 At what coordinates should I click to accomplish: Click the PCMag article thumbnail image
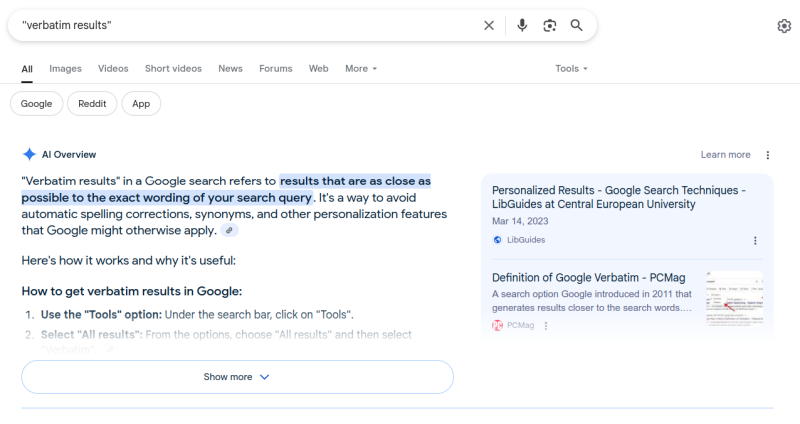pyautogui.click(x=735, y=298)
